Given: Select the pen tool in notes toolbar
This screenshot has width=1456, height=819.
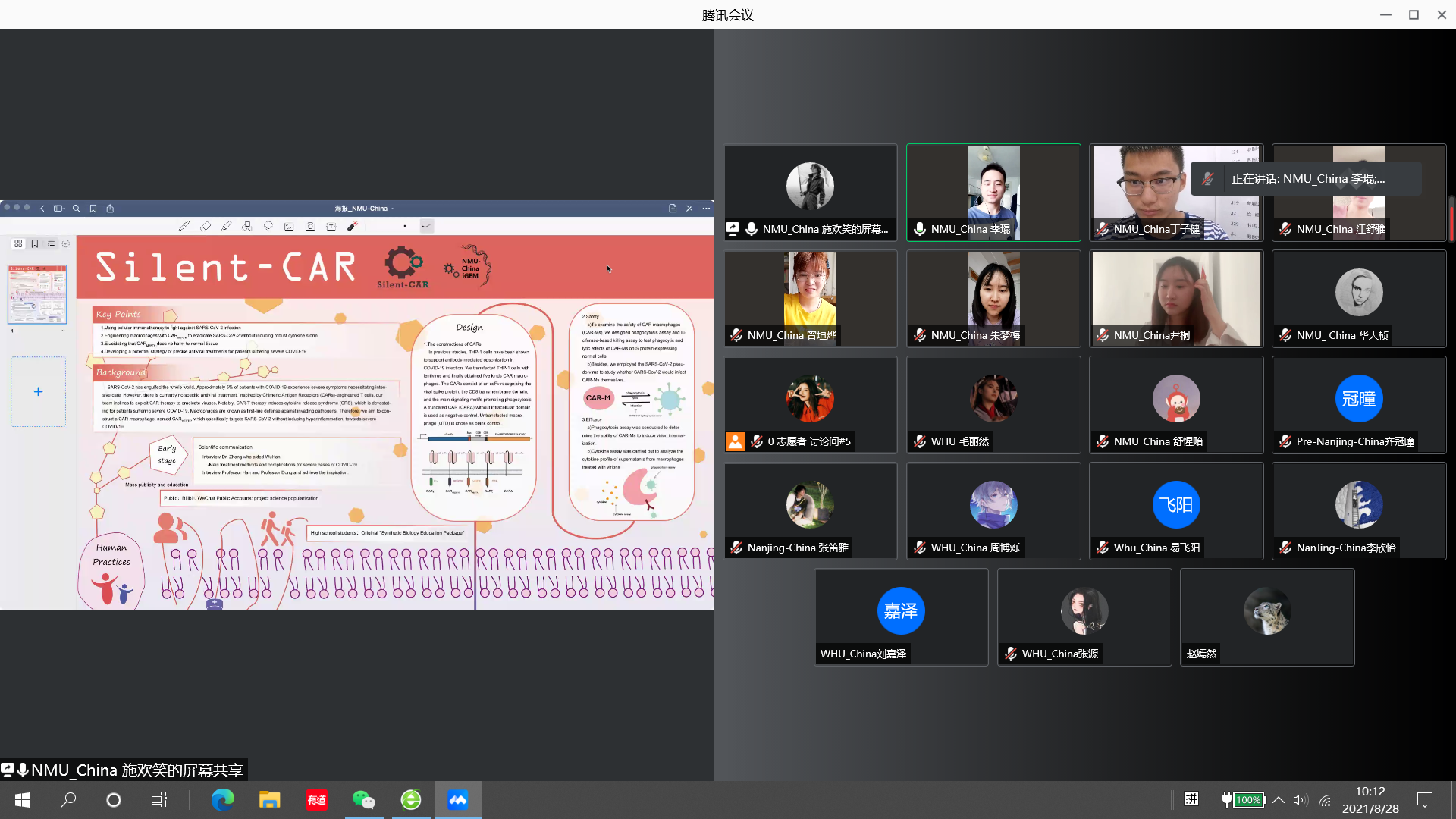Looking at the screenshot, I should tap(184, 226).
